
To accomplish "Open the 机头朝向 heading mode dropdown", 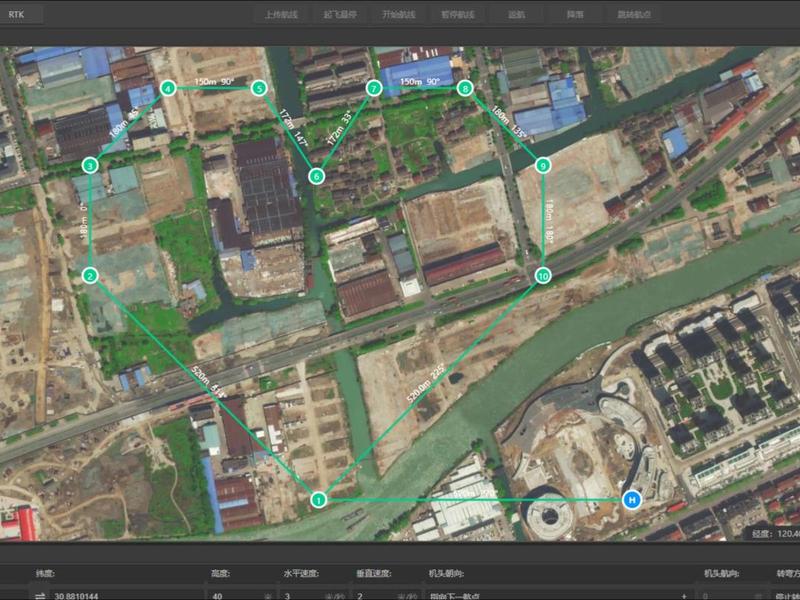I will pos(558,595).
